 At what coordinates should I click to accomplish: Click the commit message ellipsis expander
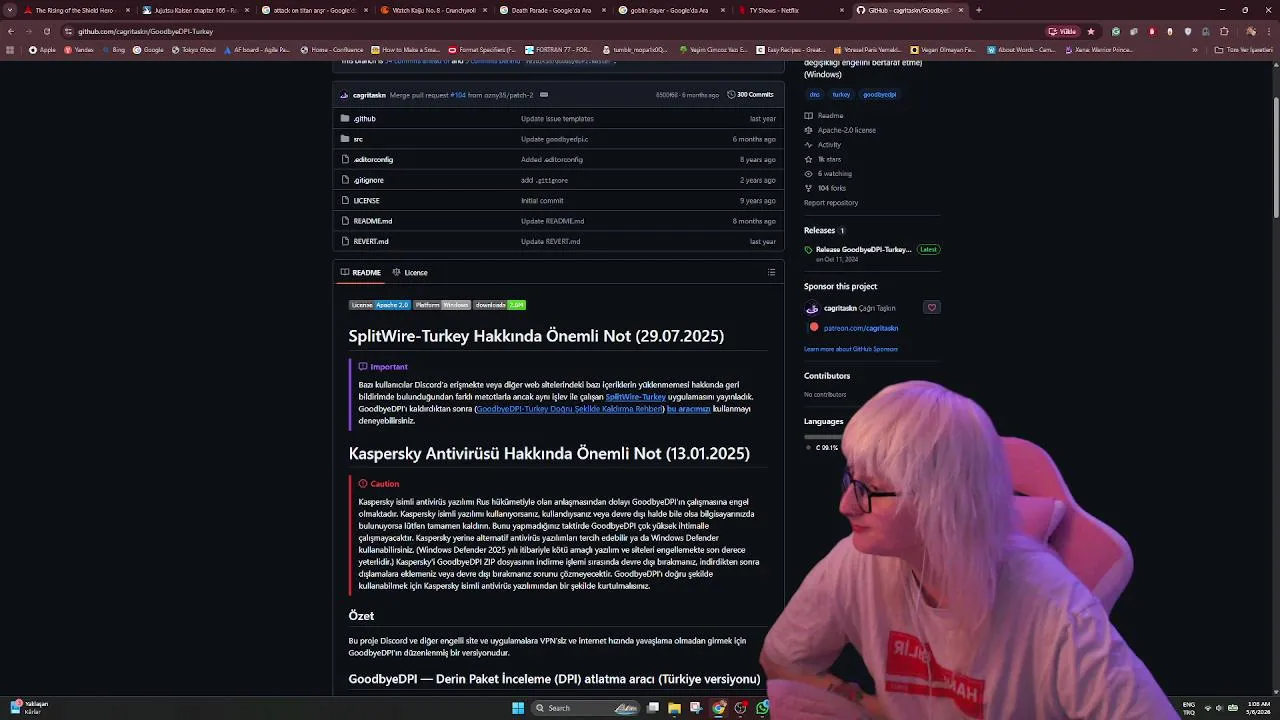click(x=544, y=94)
